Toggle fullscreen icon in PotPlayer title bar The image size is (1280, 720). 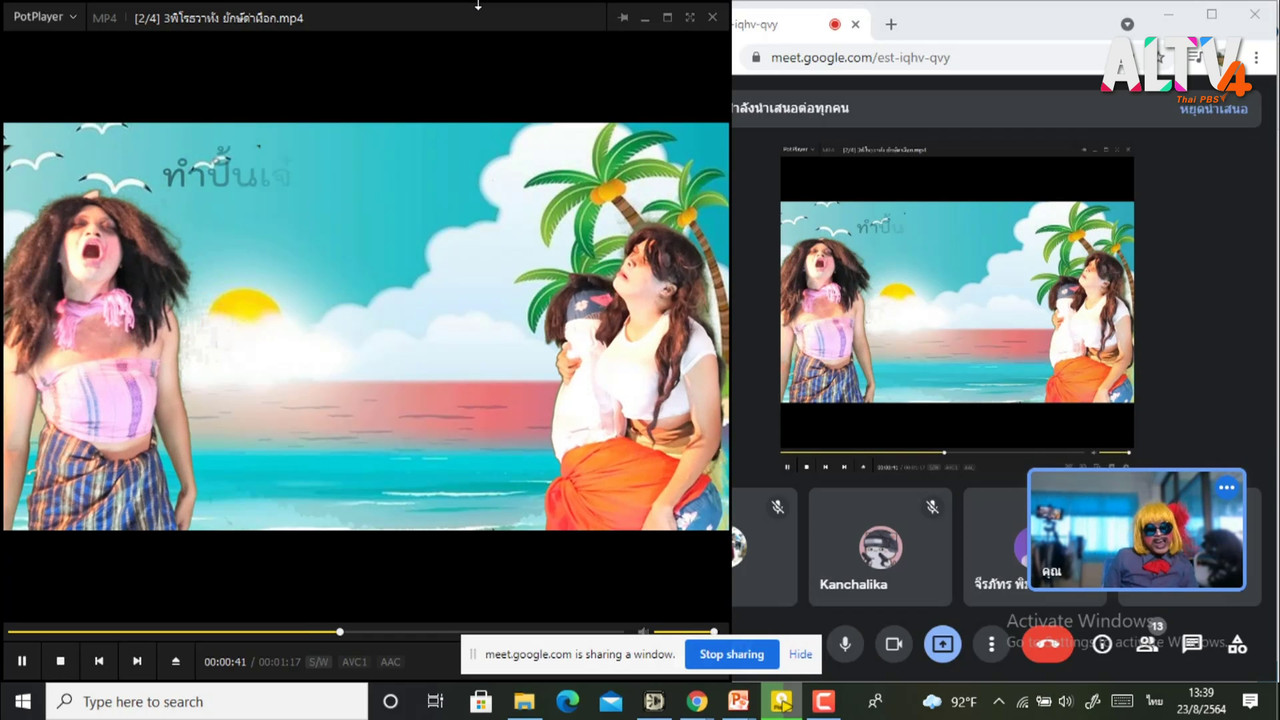point(690,17)
